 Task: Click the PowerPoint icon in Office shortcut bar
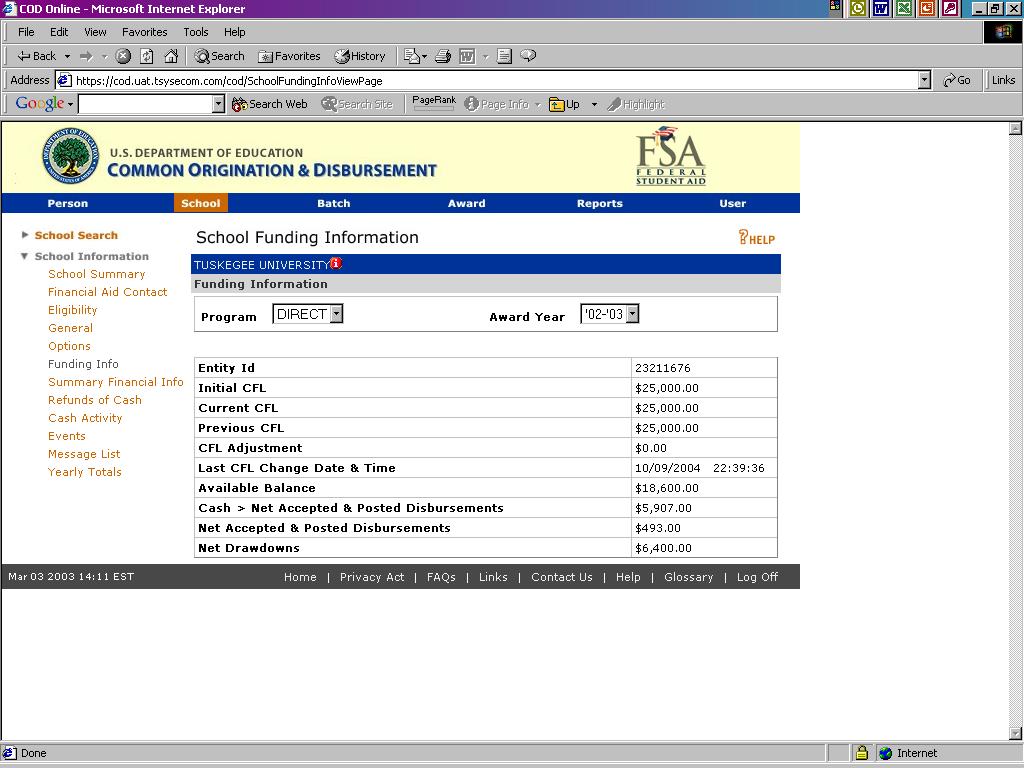pos(927,8)
